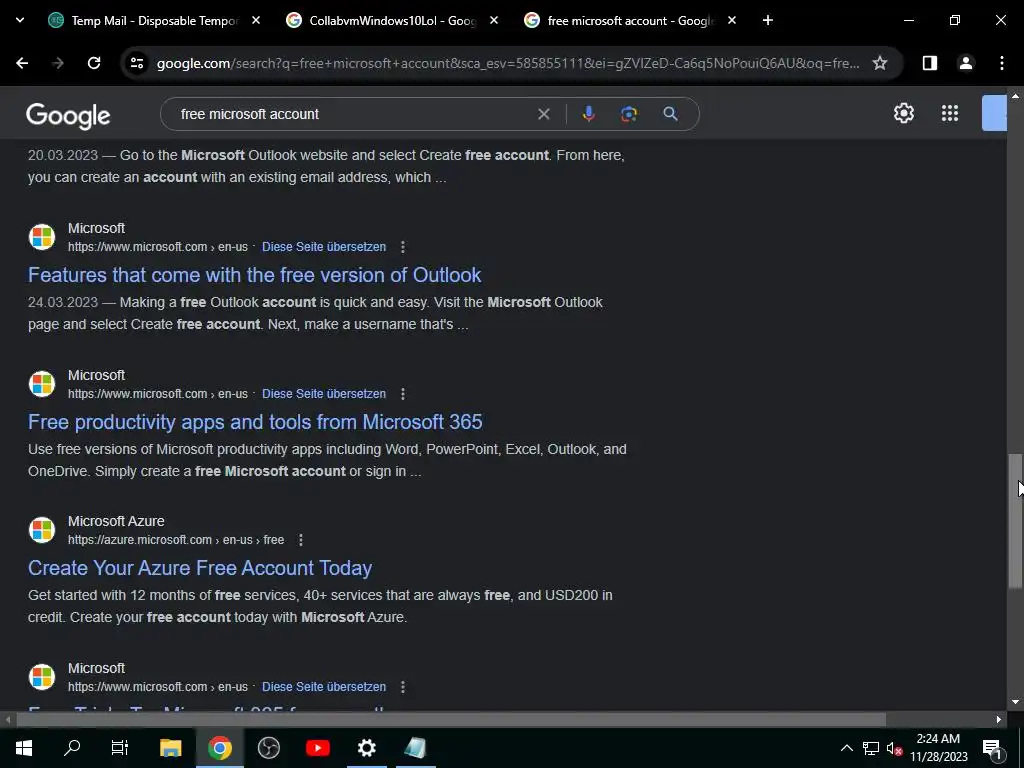The image size is (1024, 768).
Task: Open File Explorer from taskbar
Action: click(170, 748)
